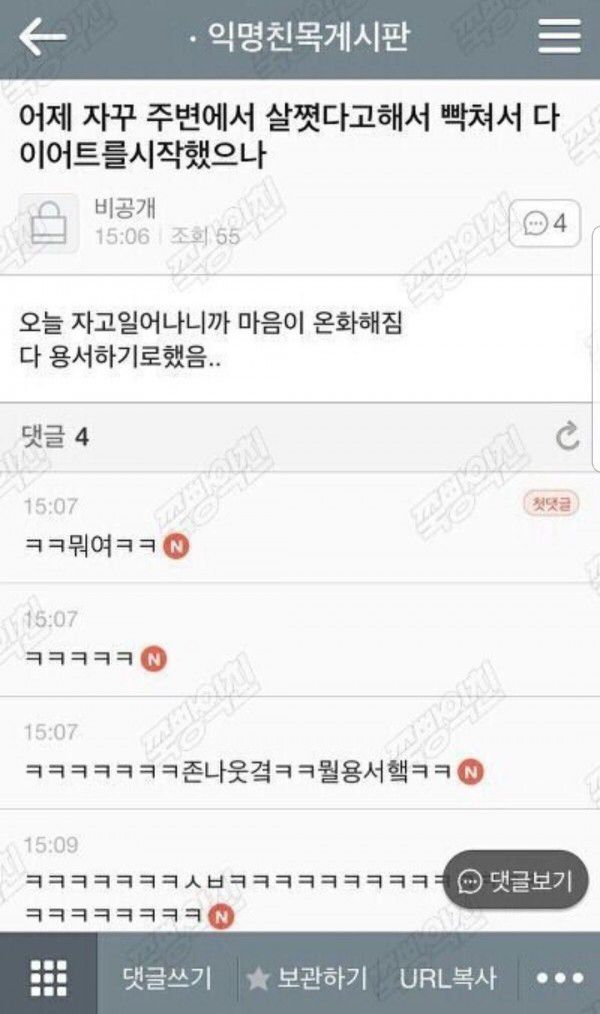Click the N badge on the last comment
The image size is (600, 1014).
221,916
